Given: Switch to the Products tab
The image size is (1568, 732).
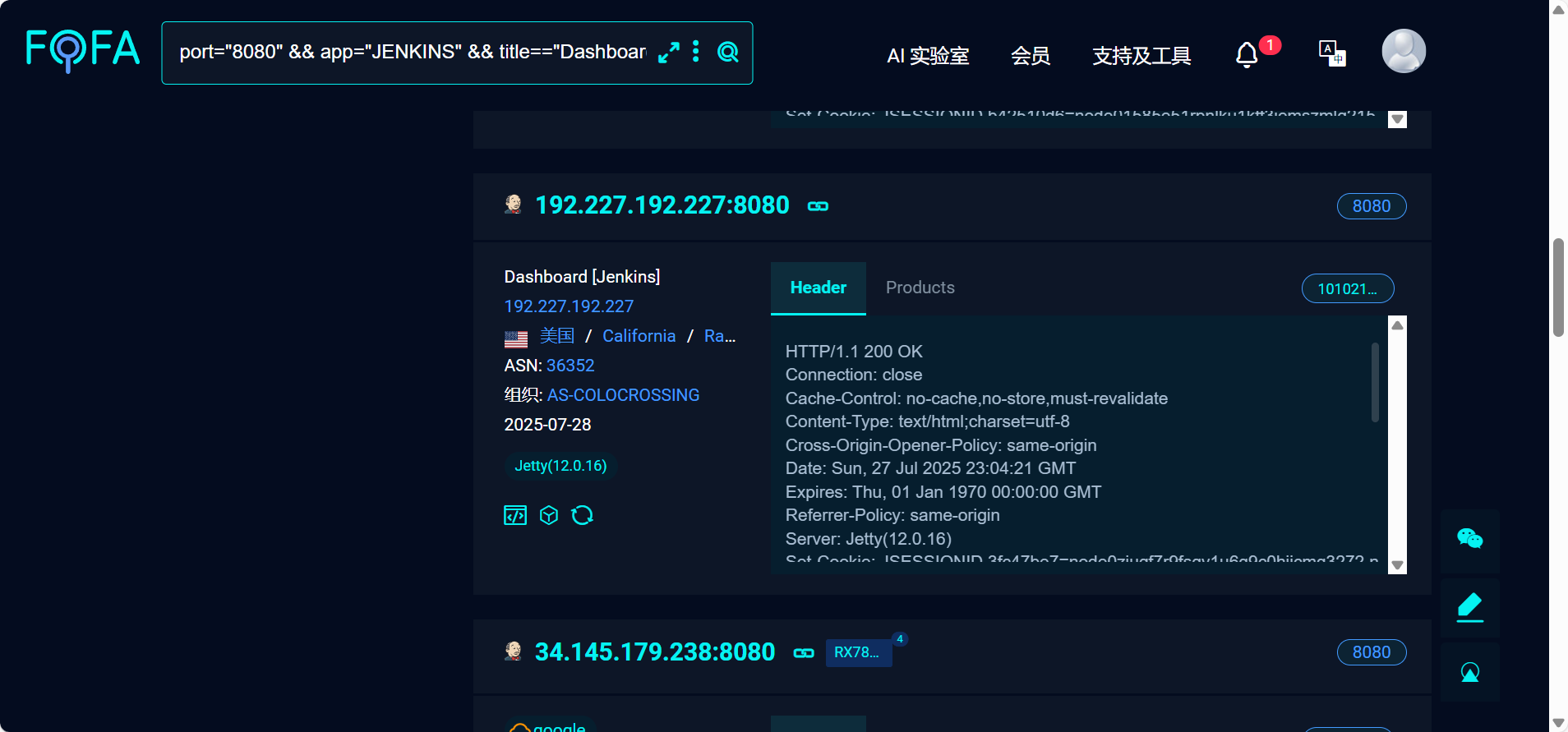Looking at the screenshot, I should 920,288.
